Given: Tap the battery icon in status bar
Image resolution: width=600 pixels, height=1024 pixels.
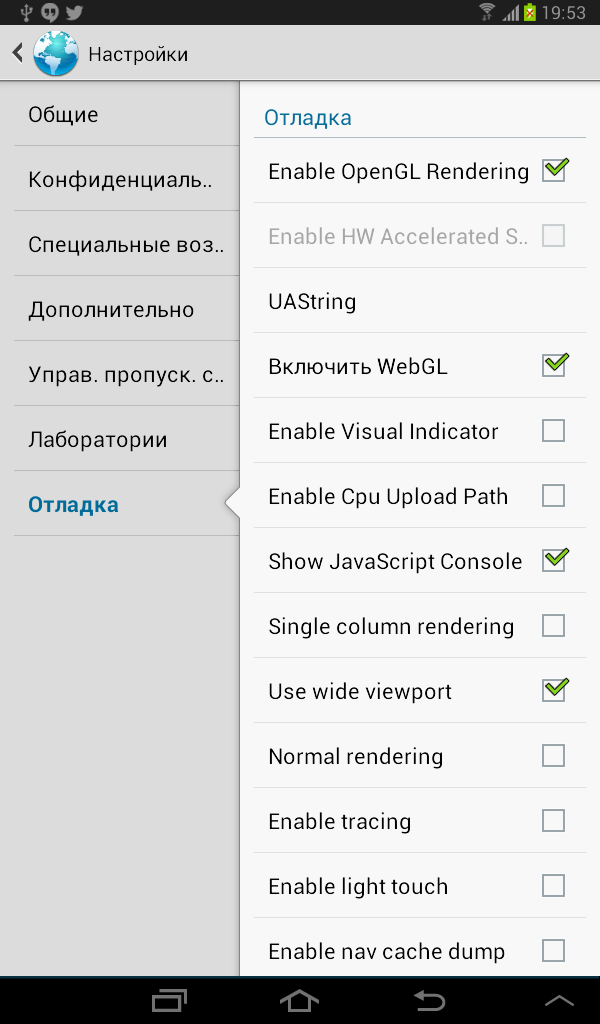Looking at the screenshot, I should tap(530, 13).
